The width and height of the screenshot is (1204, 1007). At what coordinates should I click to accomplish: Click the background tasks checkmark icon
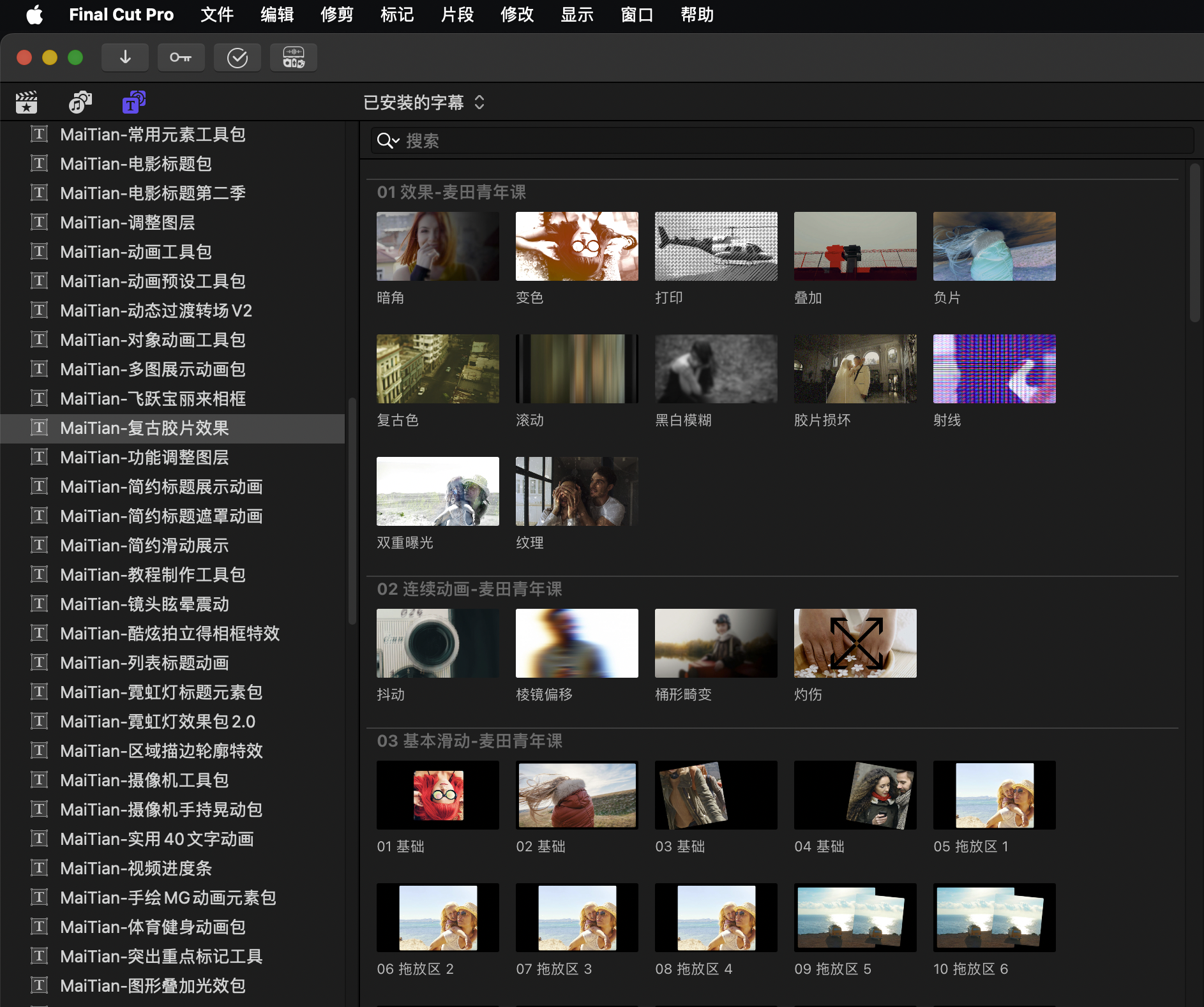pos(237,57)
